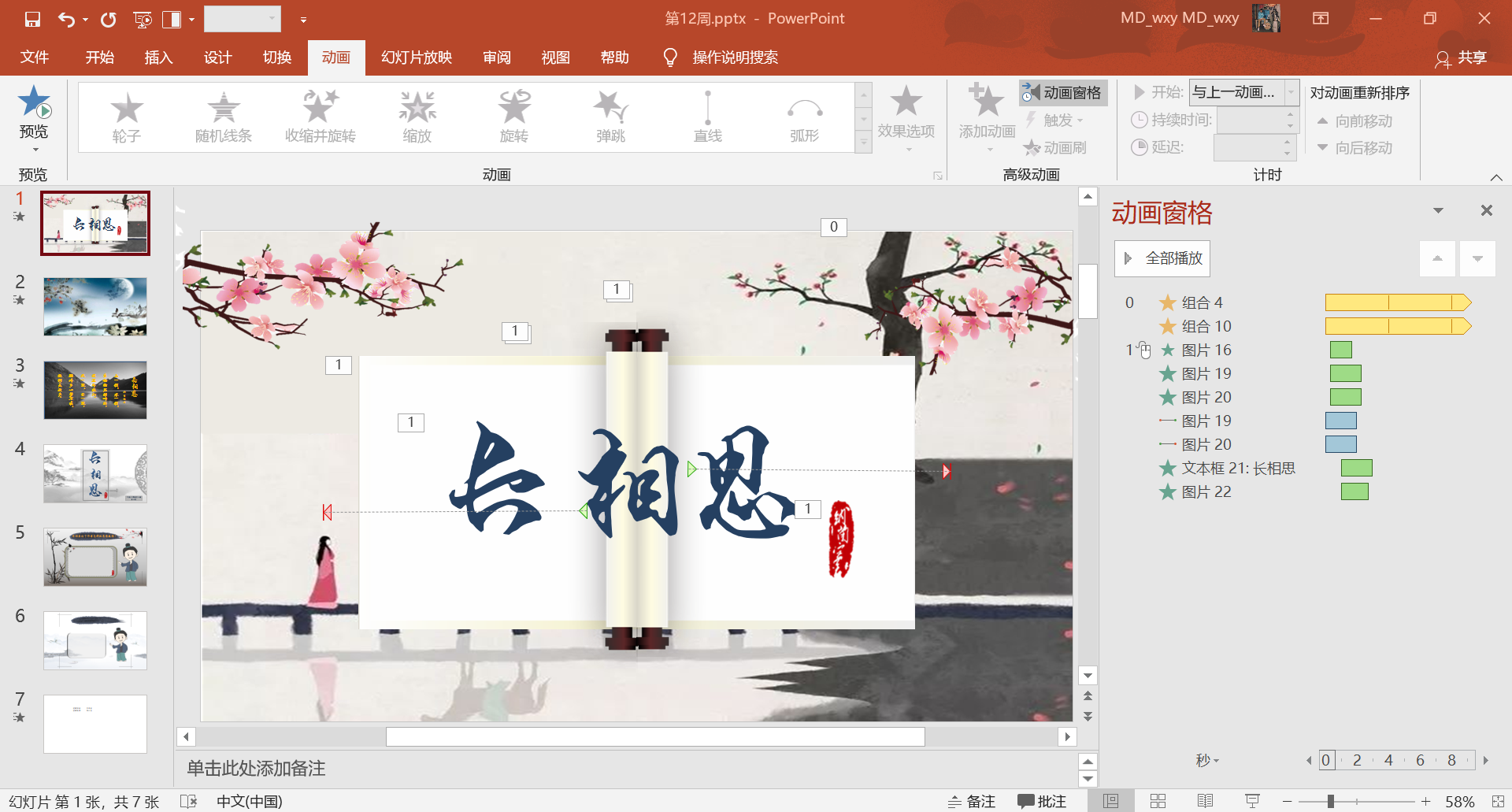Screen dimensions: 1512x812
Task: Click the zoom out minus button
Action: tap(1287, 801)
